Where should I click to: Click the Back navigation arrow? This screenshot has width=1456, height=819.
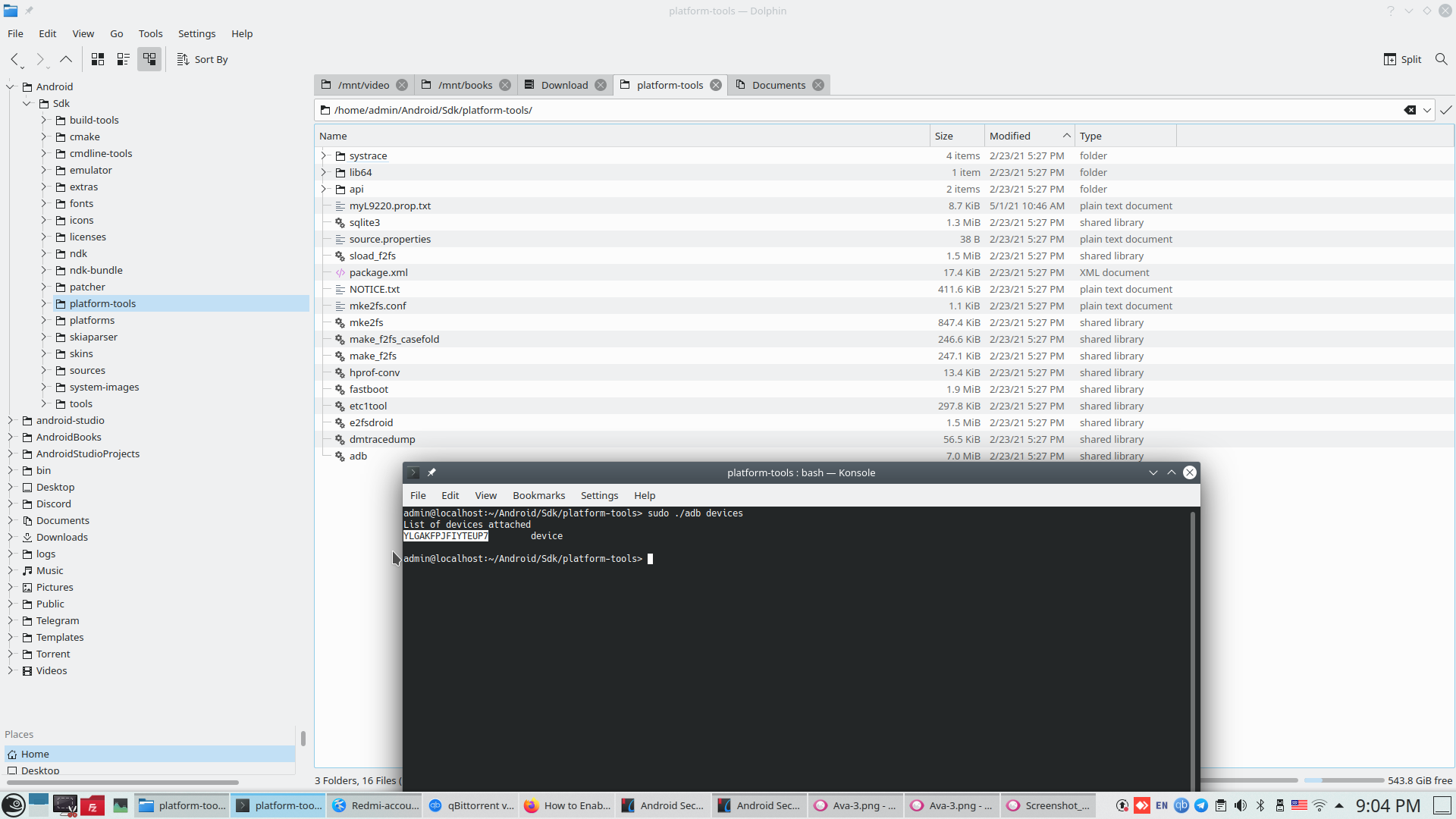coord(14,59)
